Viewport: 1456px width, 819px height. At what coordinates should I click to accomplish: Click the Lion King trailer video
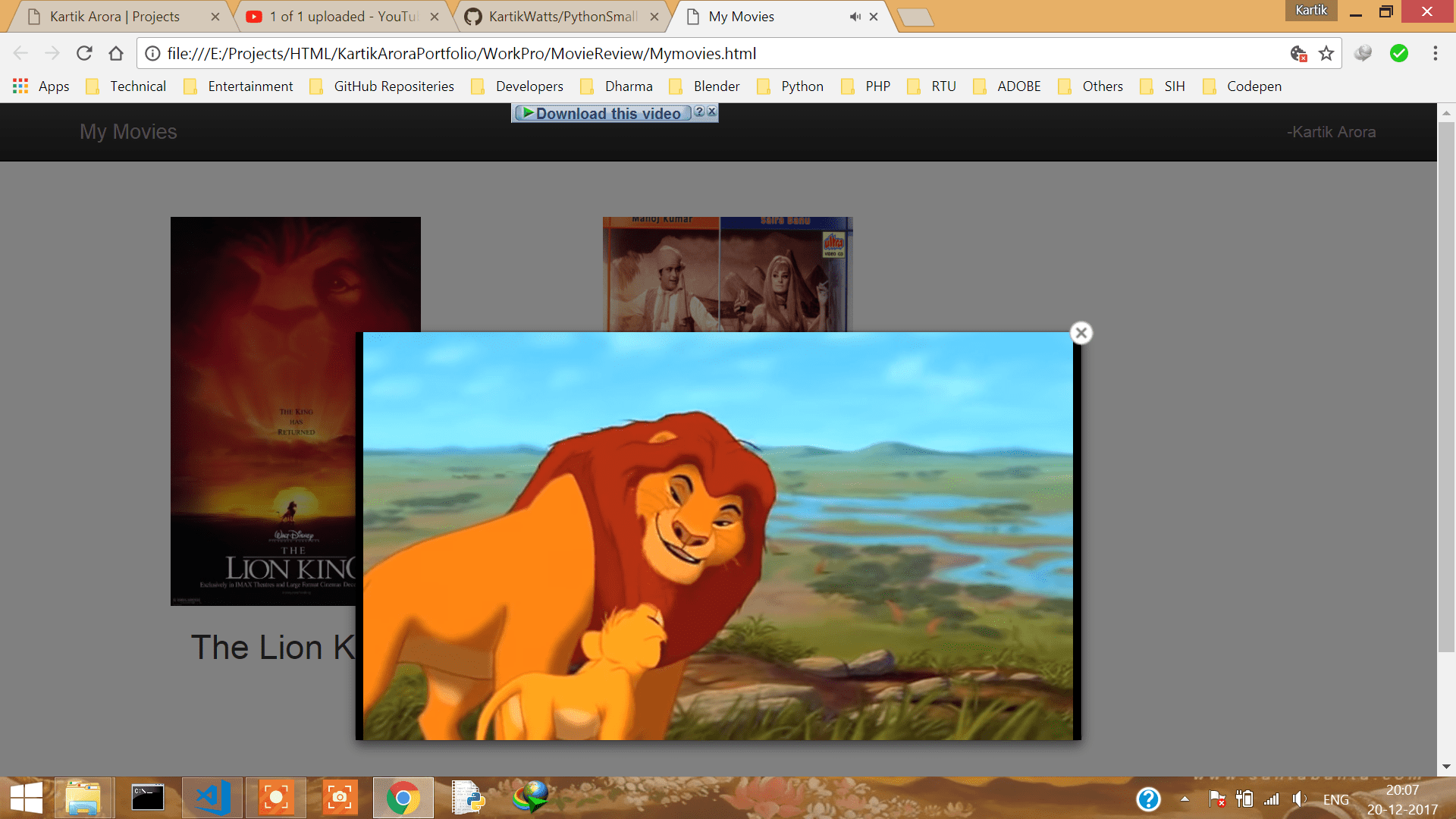[718, 536]
